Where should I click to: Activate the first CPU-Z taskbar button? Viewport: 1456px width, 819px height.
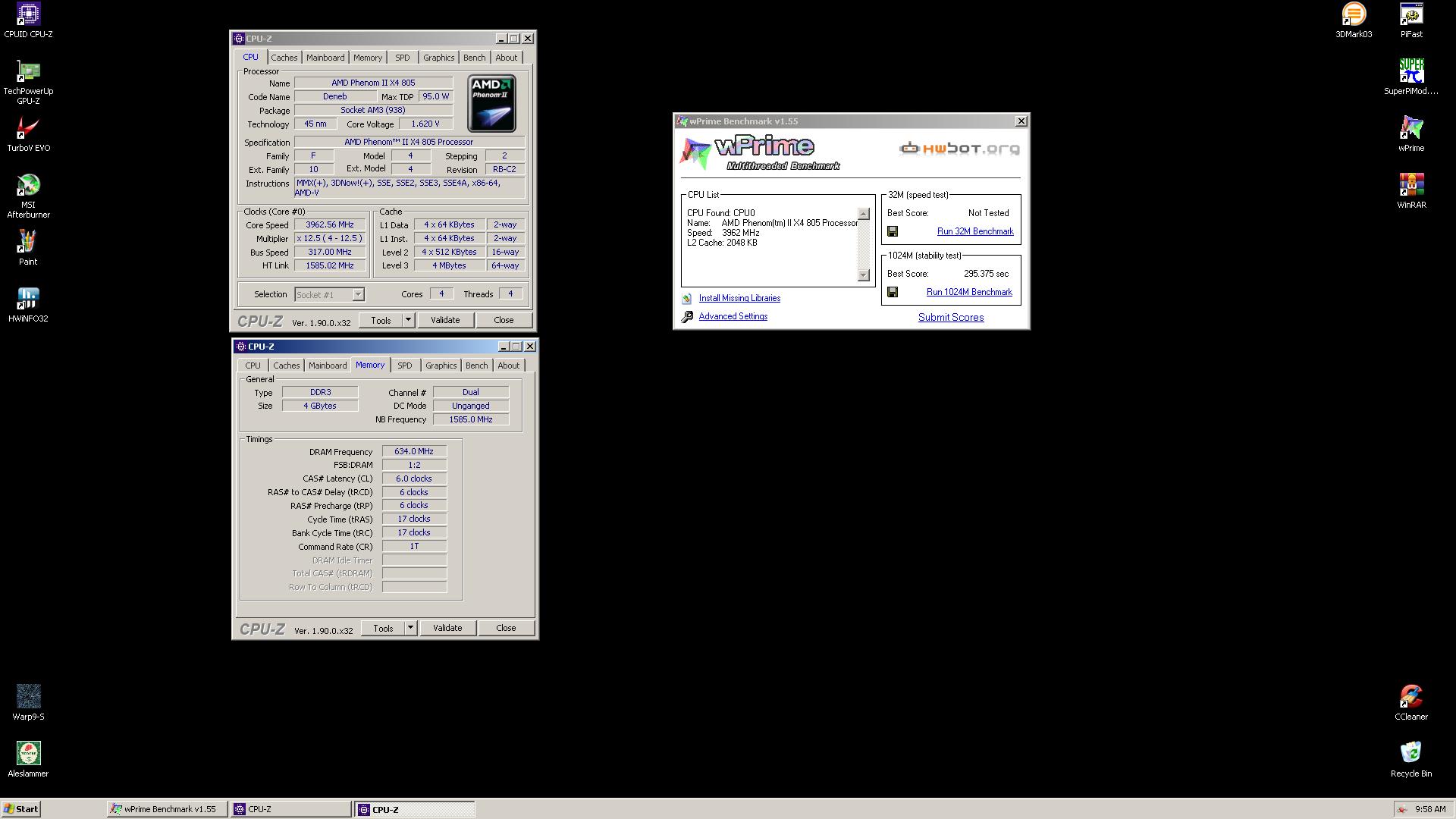291,809
